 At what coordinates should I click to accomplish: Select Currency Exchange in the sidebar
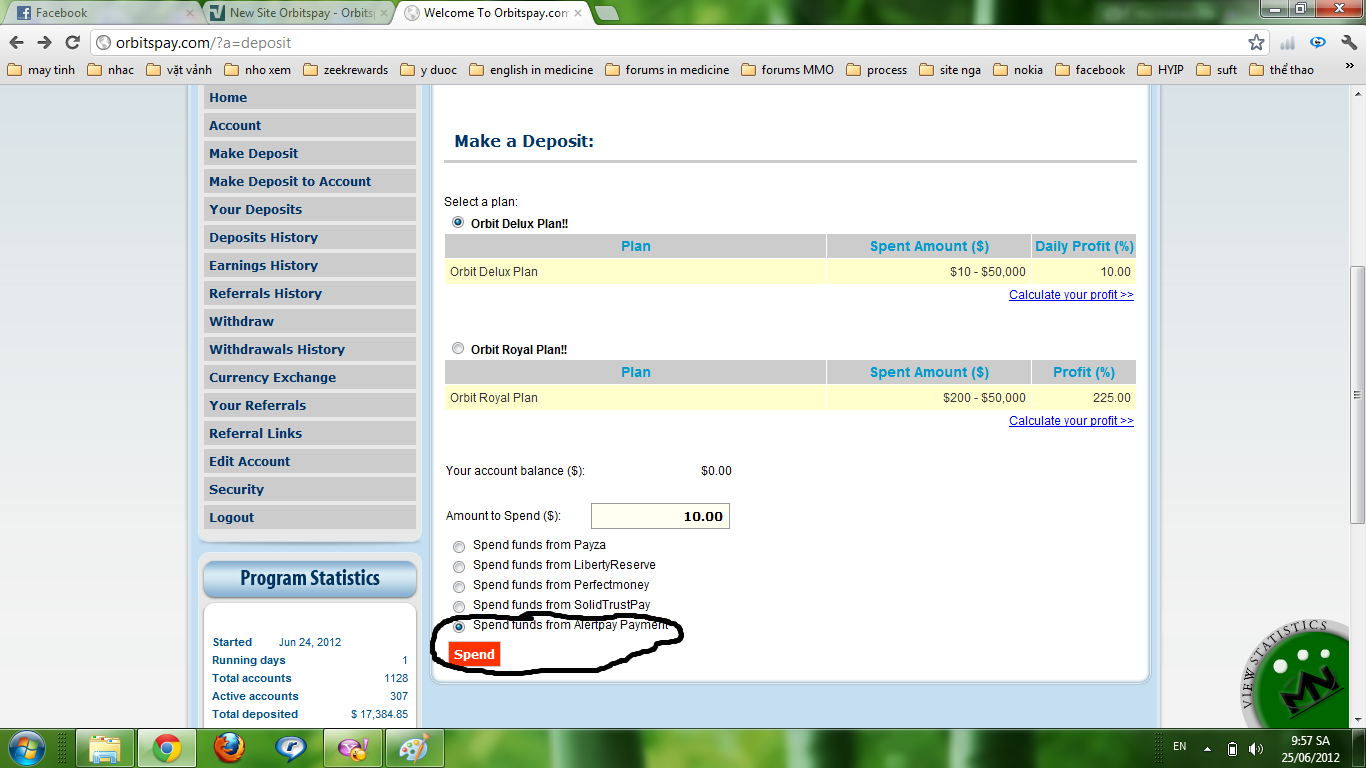point(309,377)
